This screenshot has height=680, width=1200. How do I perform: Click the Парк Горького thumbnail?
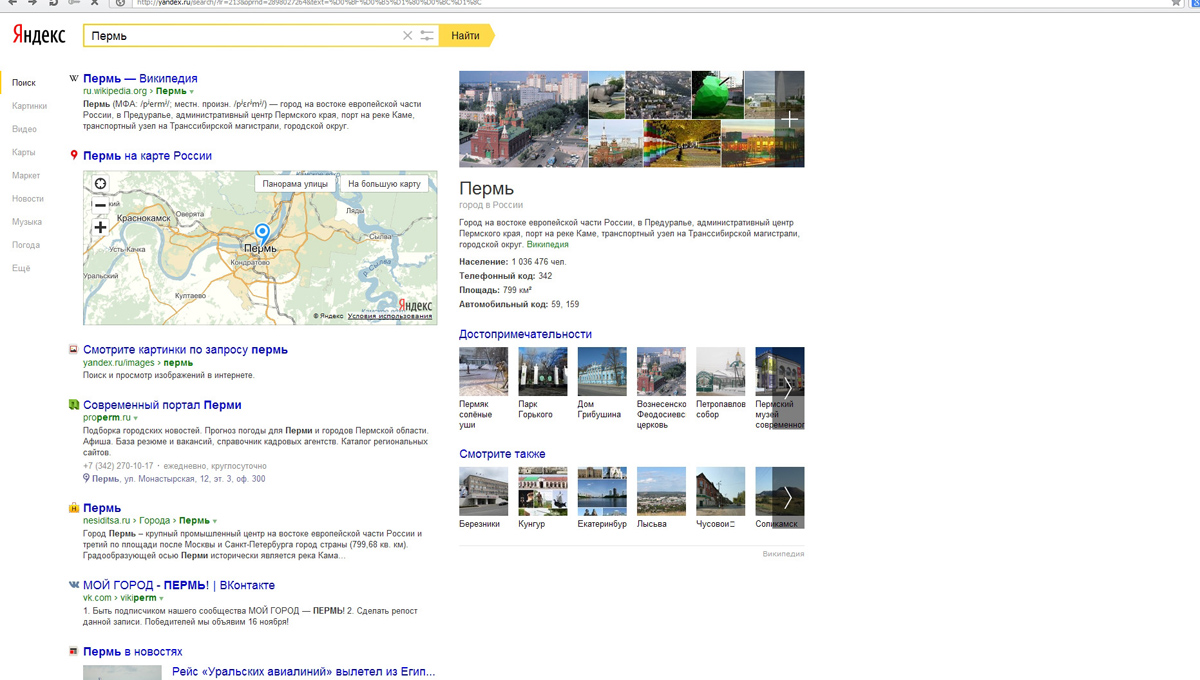click(x=542, y=372)
